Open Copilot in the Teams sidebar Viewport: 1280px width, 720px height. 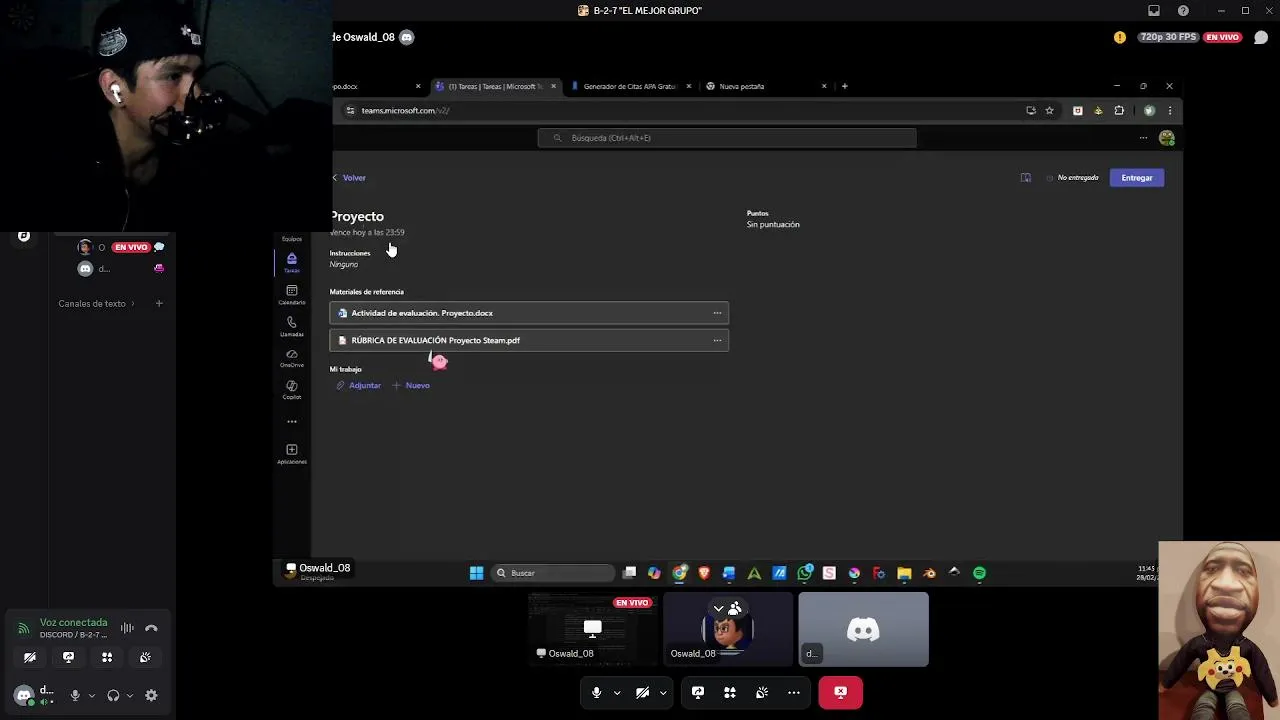click(292, 390)
